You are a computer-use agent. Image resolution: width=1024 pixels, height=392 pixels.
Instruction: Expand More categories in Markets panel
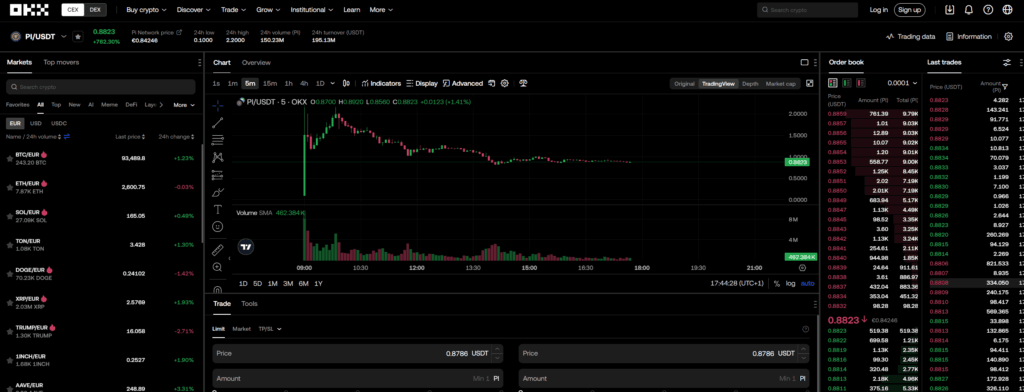184,105
